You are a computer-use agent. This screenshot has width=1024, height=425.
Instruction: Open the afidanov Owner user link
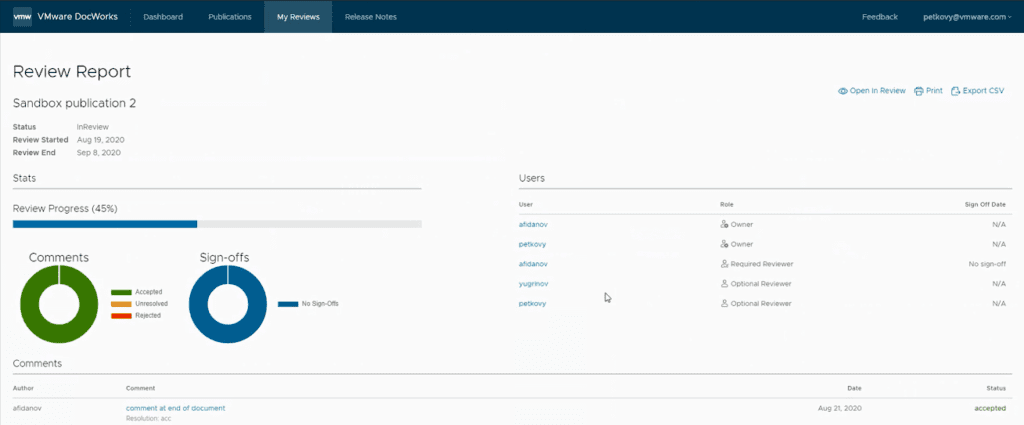click(533, 225)
